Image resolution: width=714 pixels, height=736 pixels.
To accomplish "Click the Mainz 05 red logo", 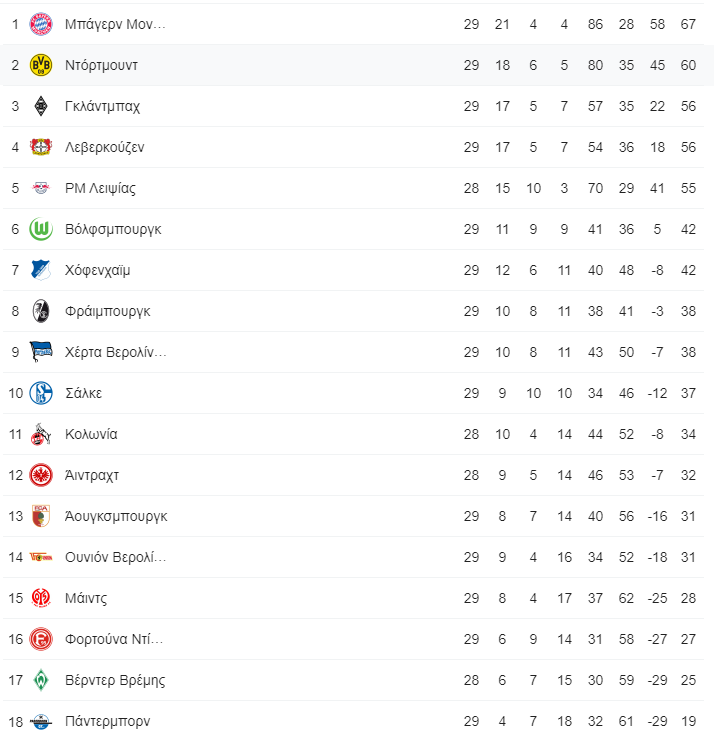I will [41, 598].
